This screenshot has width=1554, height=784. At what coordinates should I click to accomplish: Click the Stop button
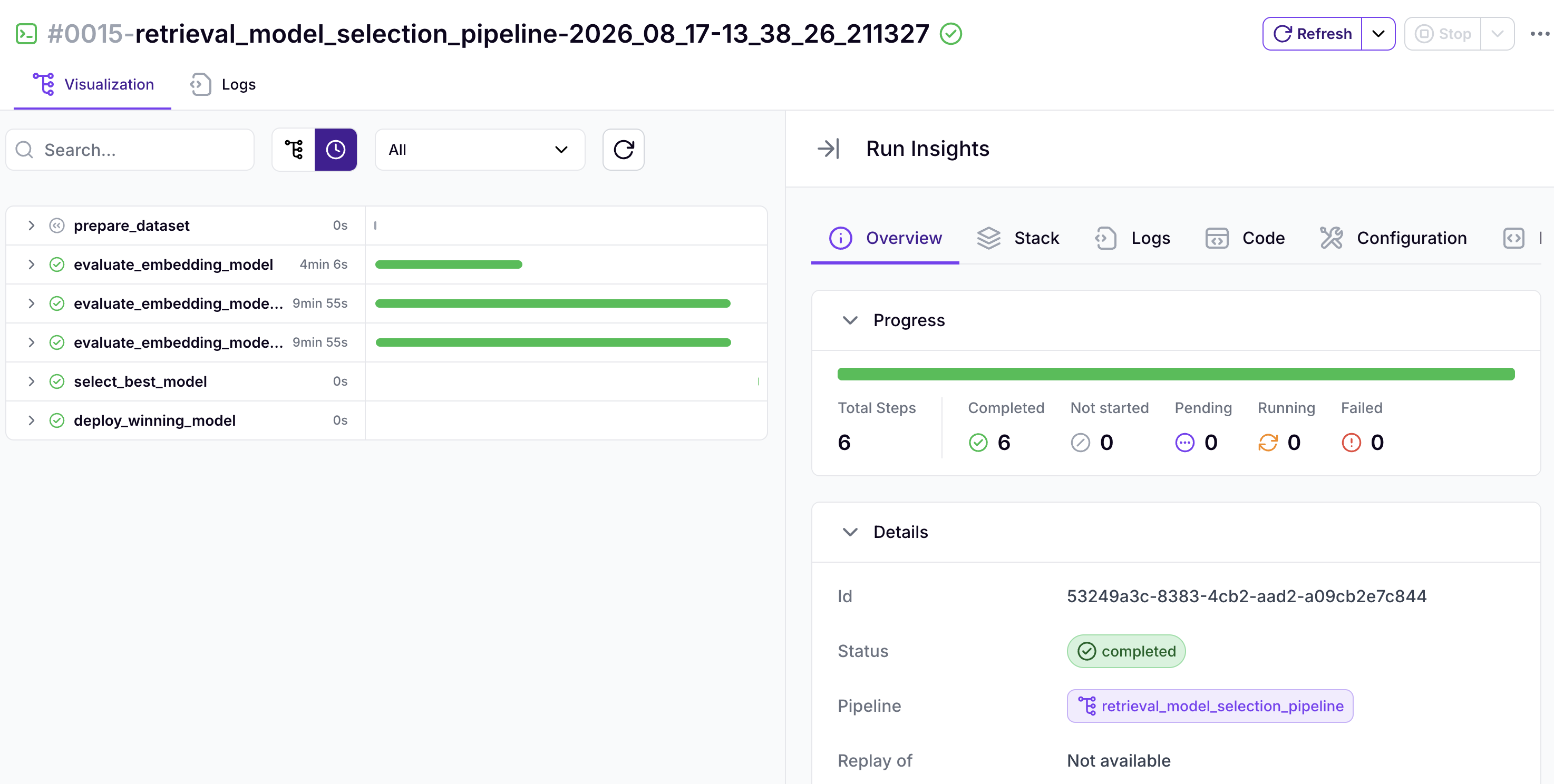(1442, 34)
